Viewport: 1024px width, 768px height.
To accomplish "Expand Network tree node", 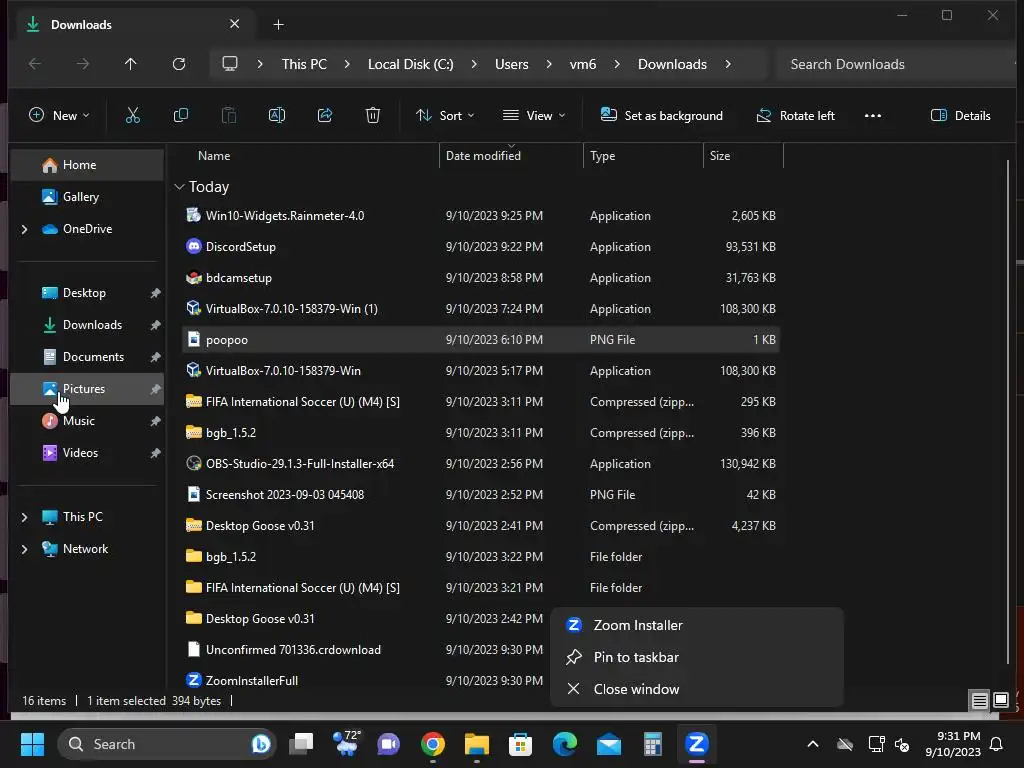I will (24, 549).
